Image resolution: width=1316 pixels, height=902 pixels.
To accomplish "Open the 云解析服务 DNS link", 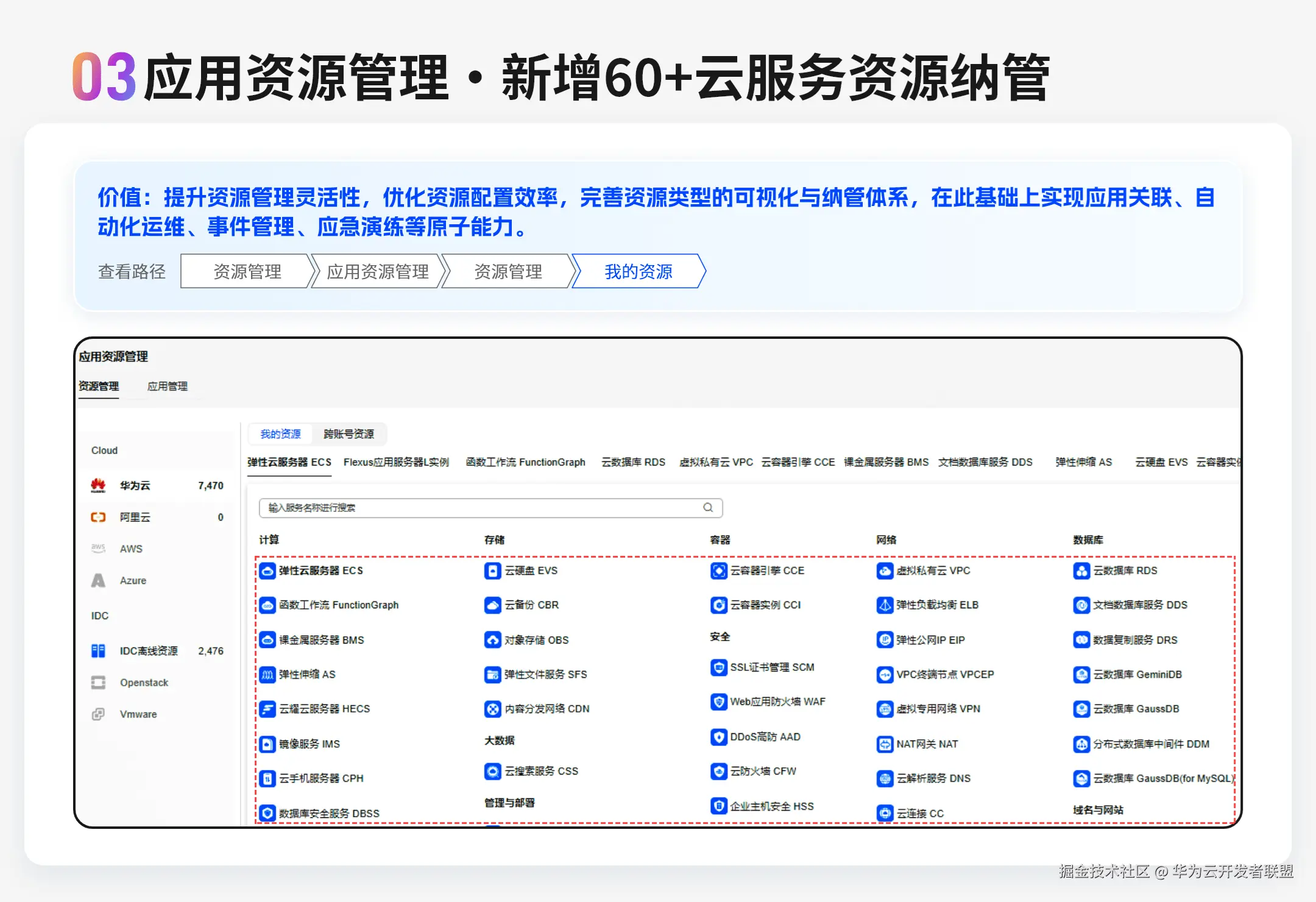I will 933,778.
